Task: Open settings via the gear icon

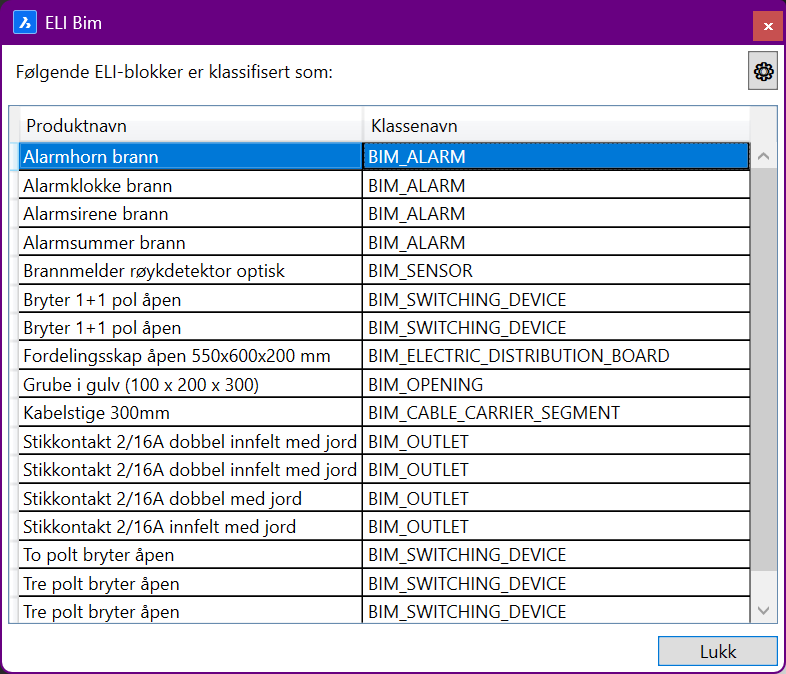Action: [x=762, y=72]
